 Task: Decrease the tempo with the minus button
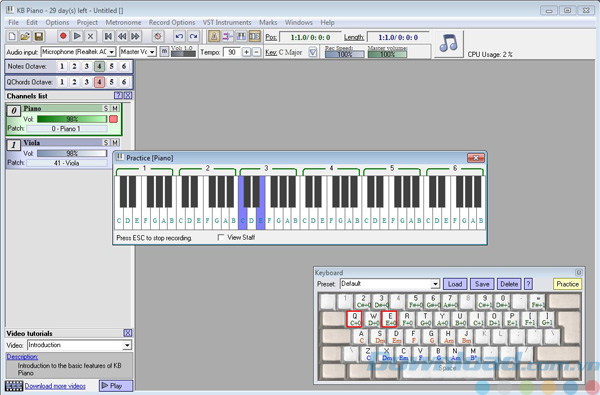[257, 52]
